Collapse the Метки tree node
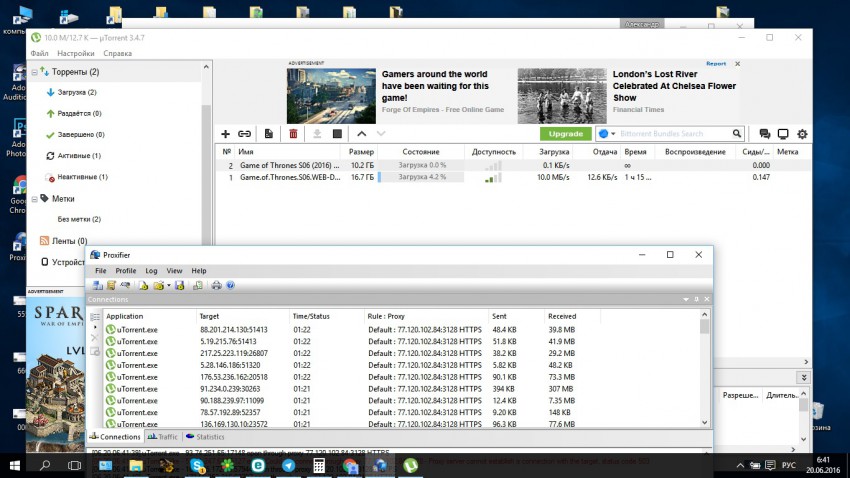 pyautogui.click(x=34, y=199)
